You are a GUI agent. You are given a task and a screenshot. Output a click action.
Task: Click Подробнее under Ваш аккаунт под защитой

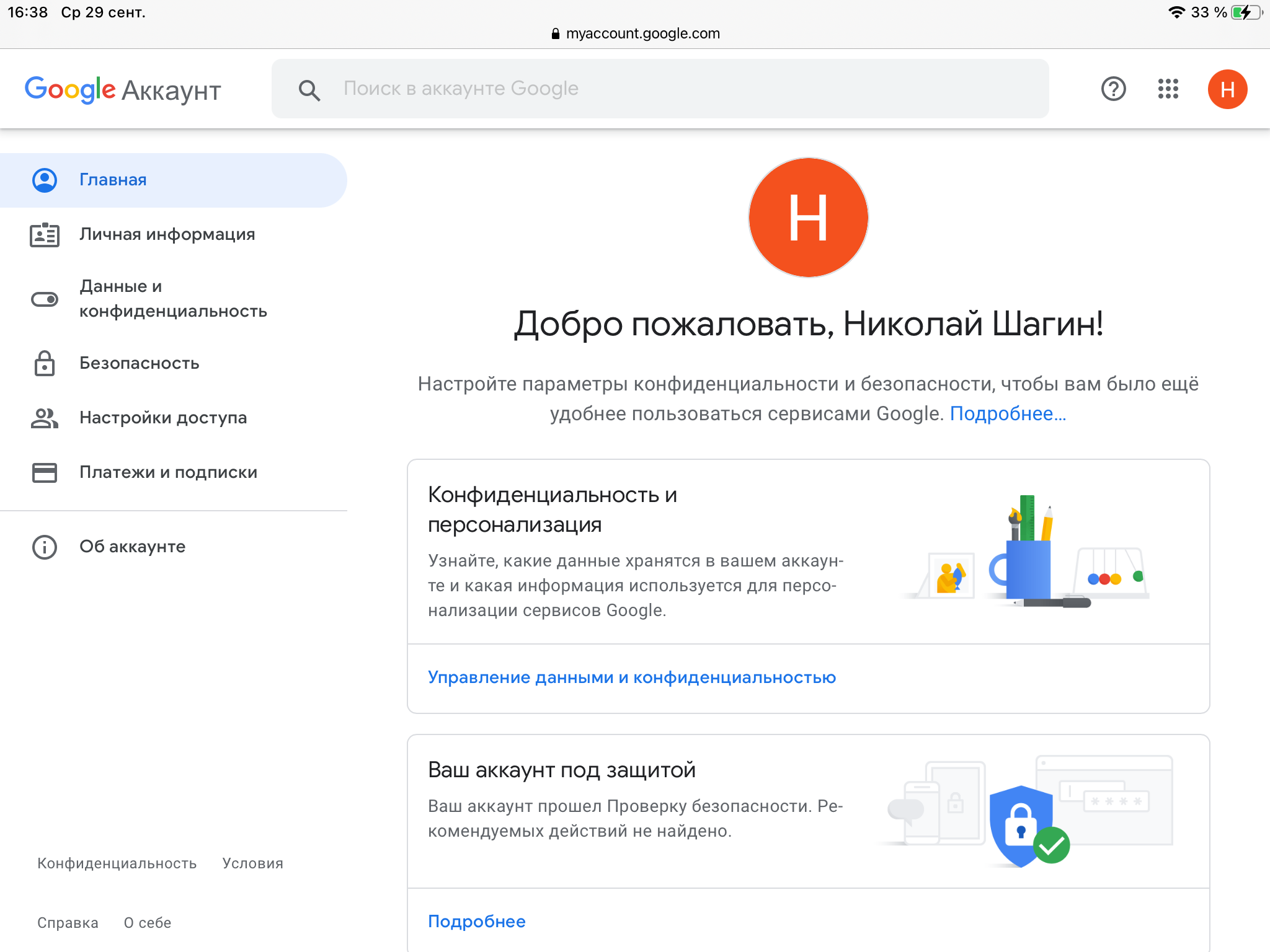pyautogui.click(x=477, y=922)
